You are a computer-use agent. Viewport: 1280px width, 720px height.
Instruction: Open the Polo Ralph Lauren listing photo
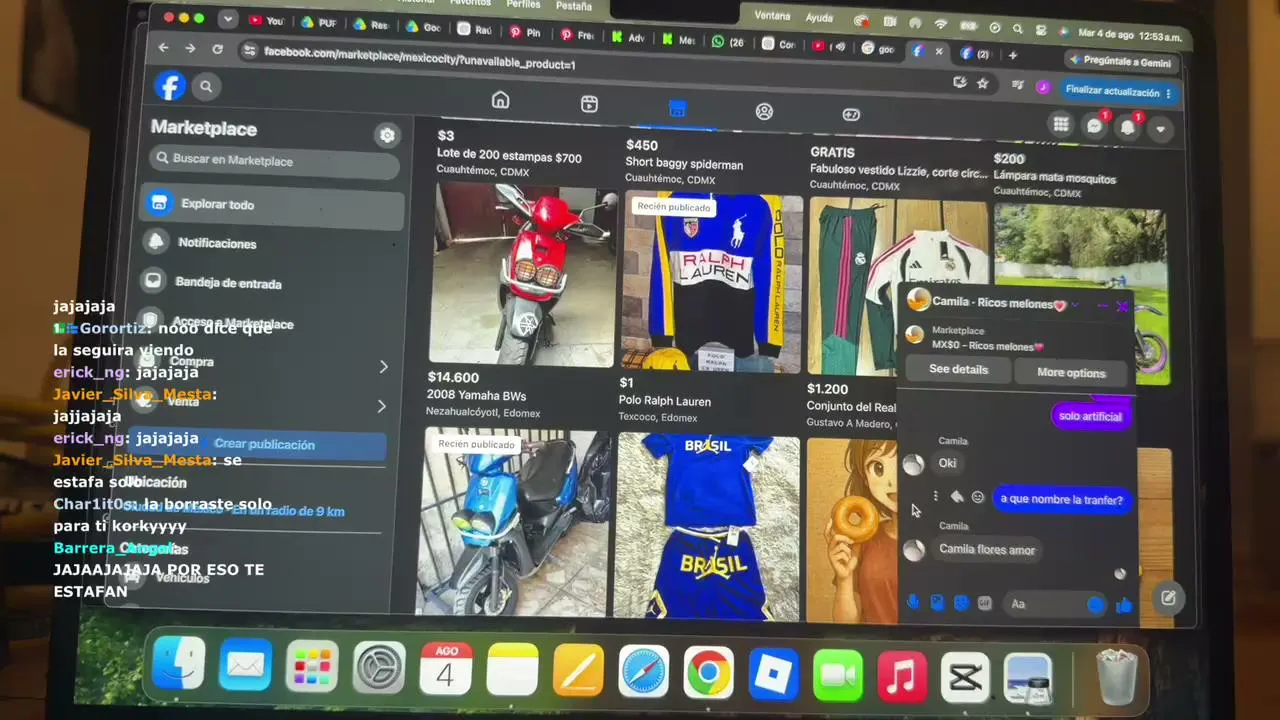[711, 284]
